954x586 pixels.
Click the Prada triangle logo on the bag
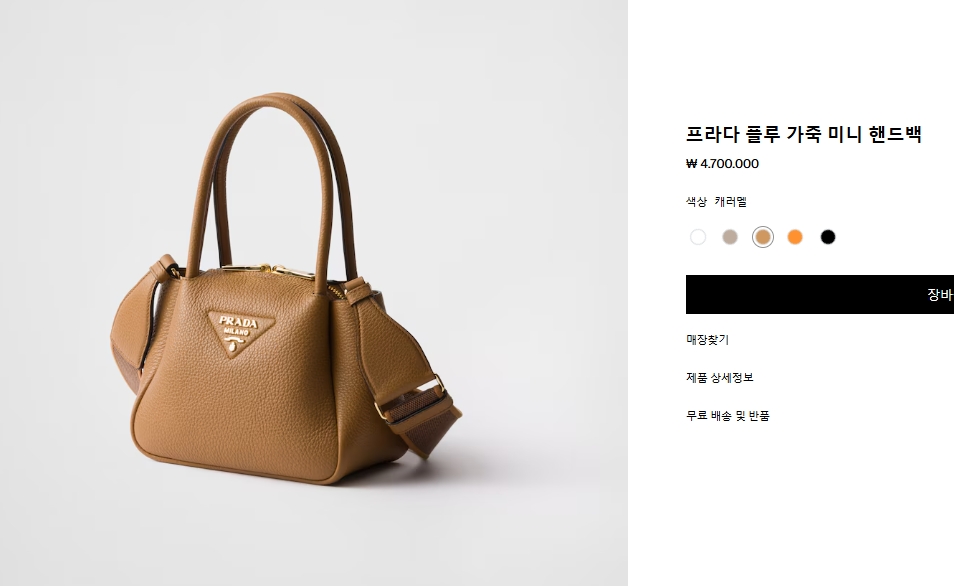[241, 332]
